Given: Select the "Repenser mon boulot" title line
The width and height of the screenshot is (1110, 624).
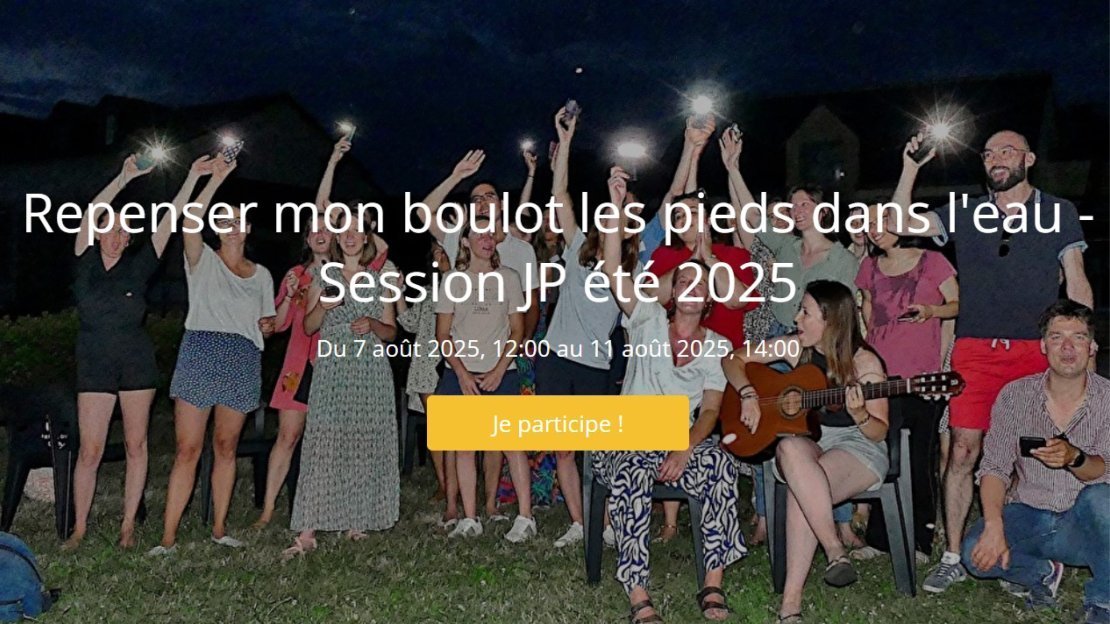Looking at the screenshot, I should [x=559, y=212].
